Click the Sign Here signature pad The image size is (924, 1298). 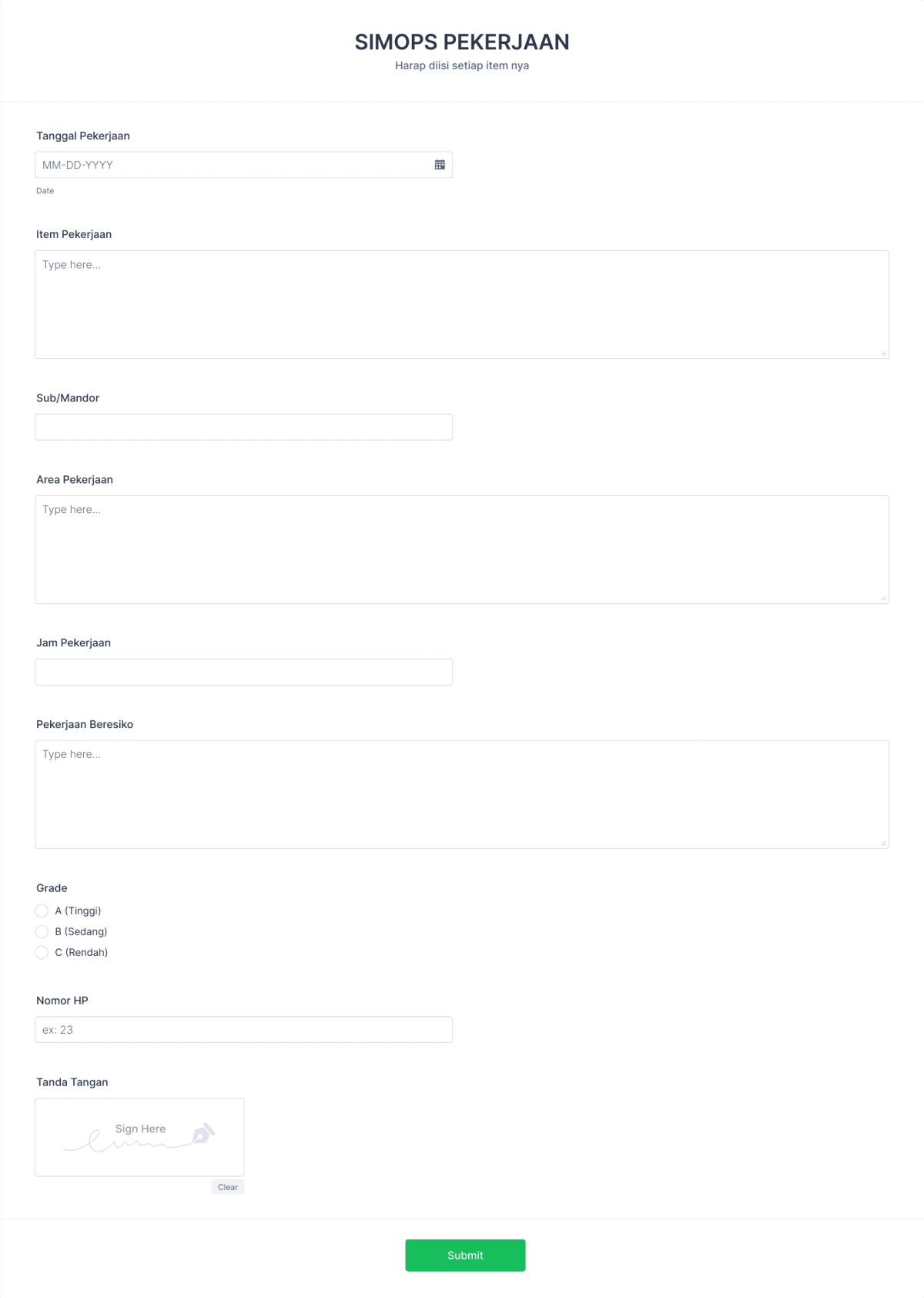point(139,1136)
